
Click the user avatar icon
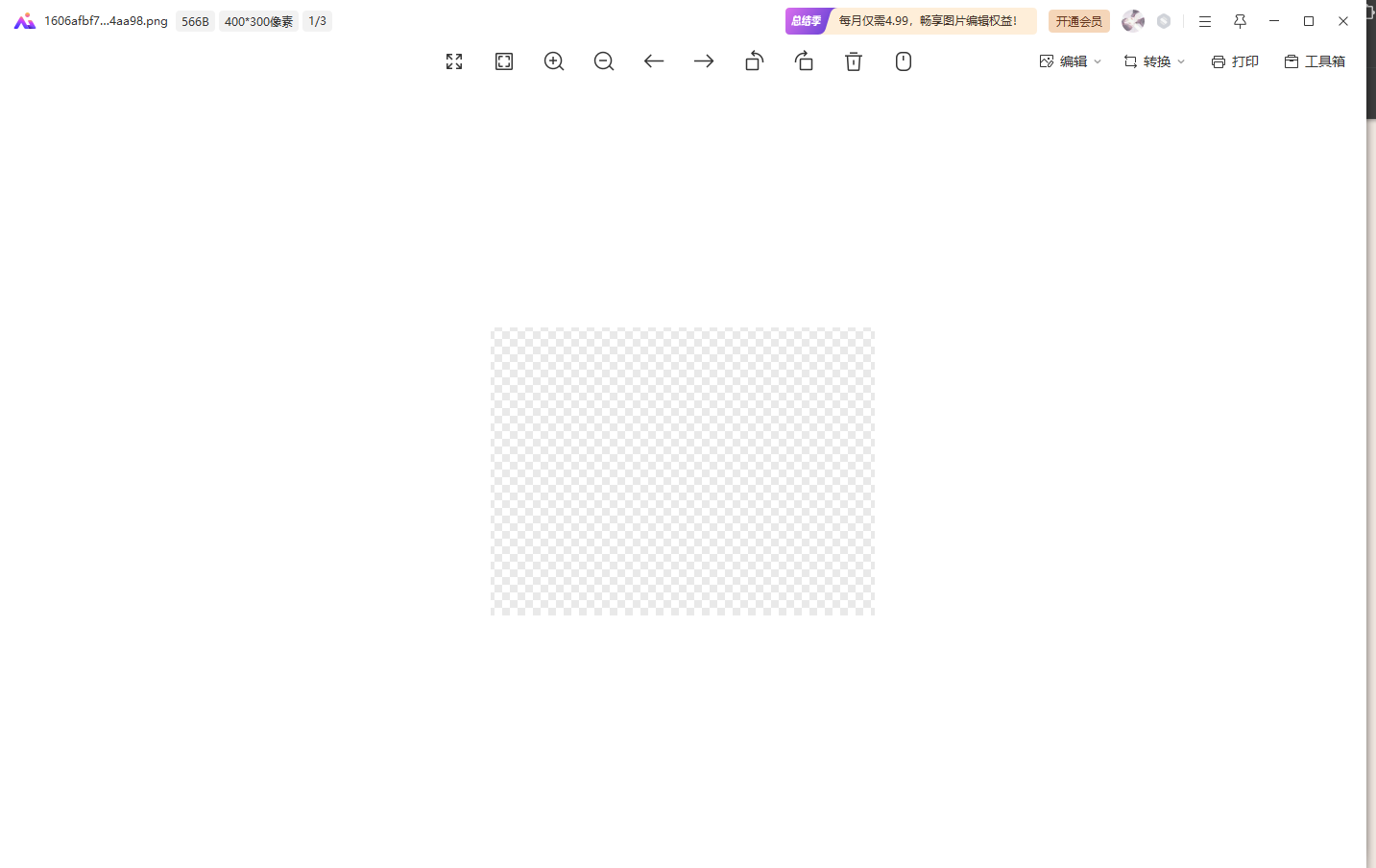click(x=1133, y=21)
